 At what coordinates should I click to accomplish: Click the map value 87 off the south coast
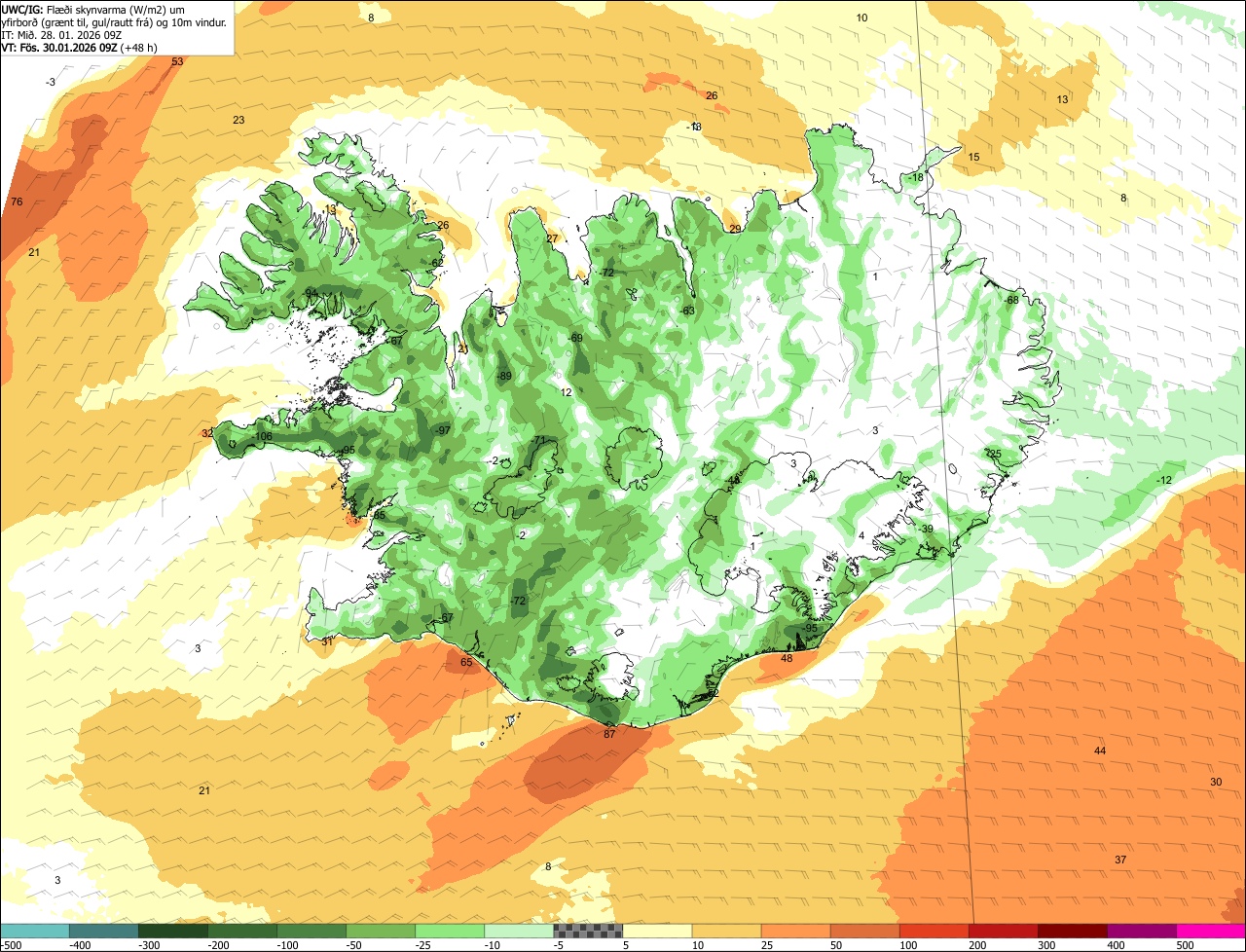(x=609, y=734)
